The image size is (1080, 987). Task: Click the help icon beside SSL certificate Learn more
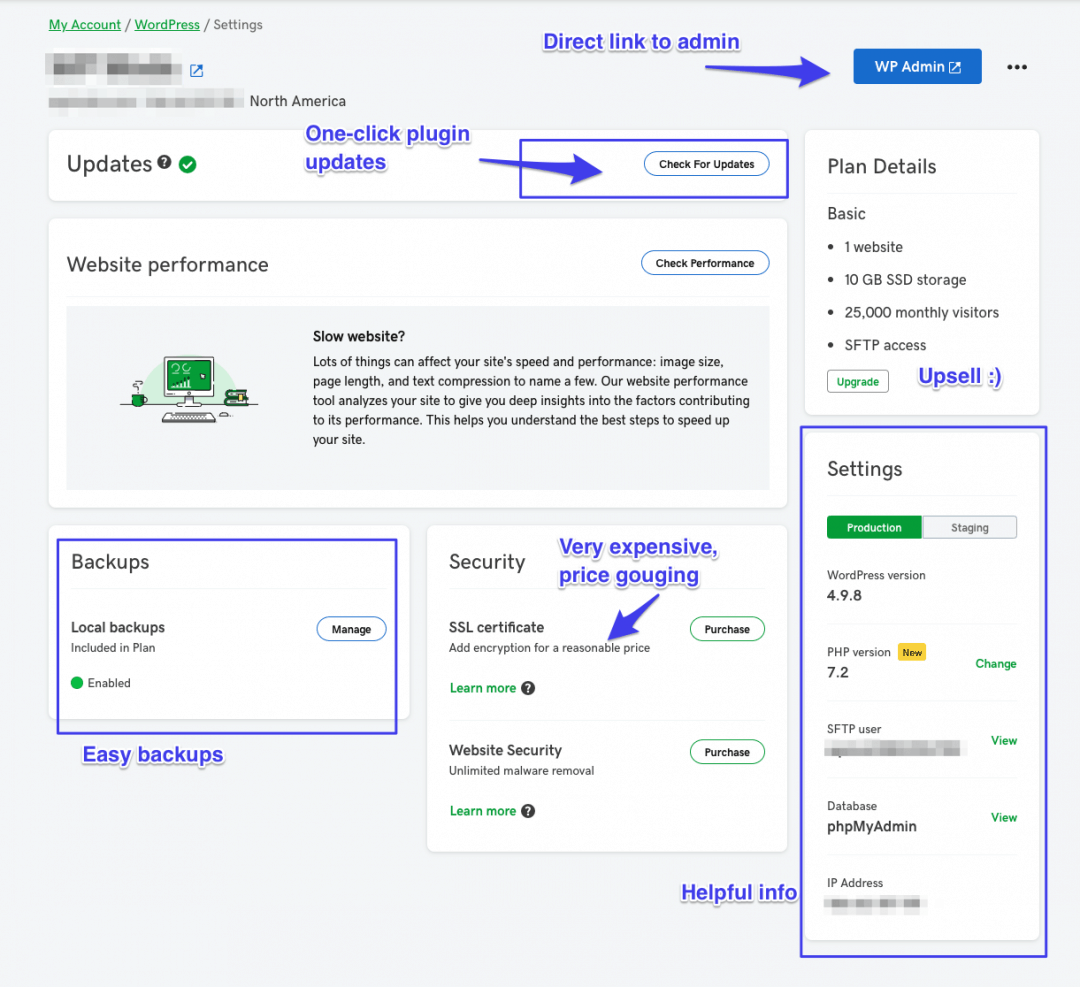pyautogui.click(x=528, y=687)
